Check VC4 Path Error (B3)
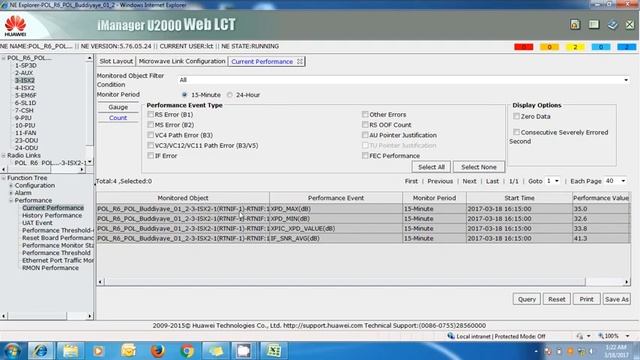The image size is (640, 360). [x=151, y=135]
